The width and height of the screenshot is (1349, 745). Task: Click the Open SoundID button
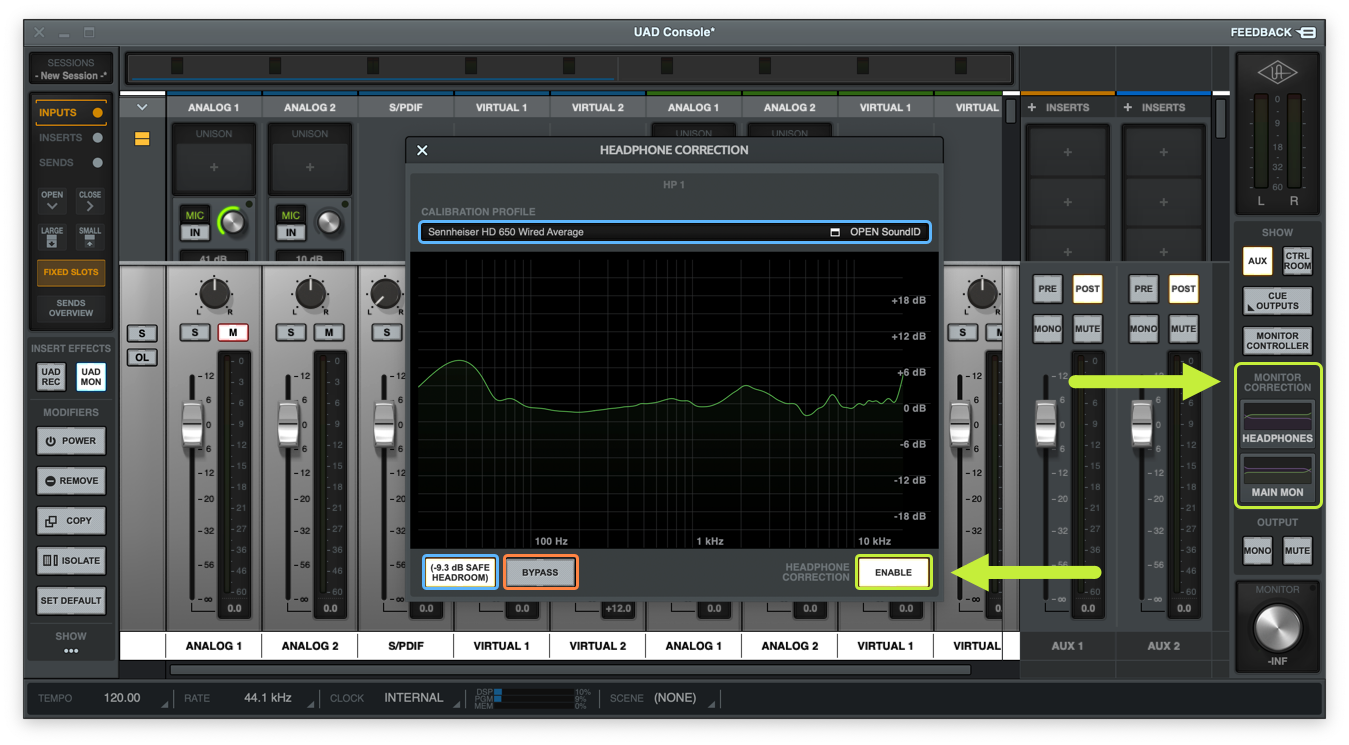pos(876,232)
